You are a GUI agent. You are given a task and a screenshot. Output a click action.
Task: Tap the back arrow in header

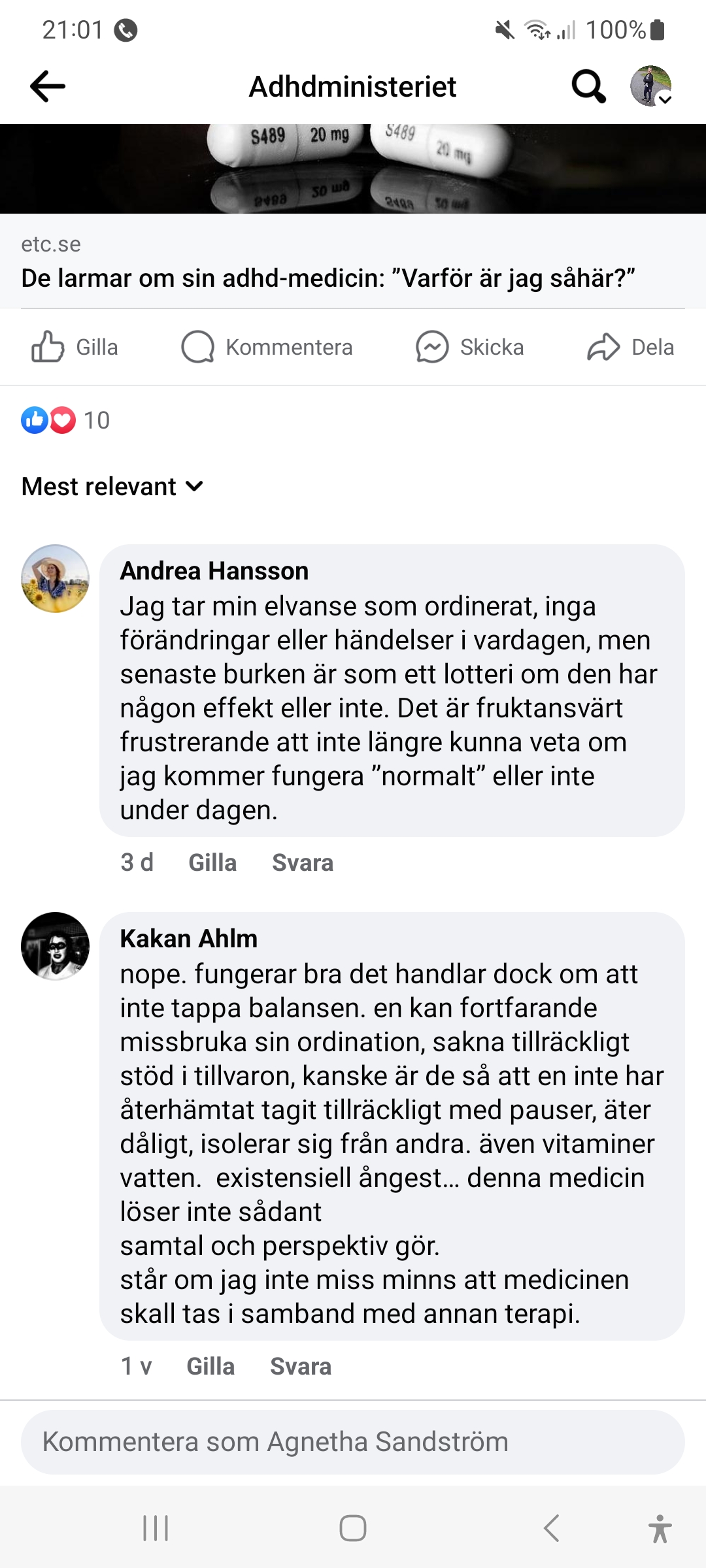tap(48, 86)
